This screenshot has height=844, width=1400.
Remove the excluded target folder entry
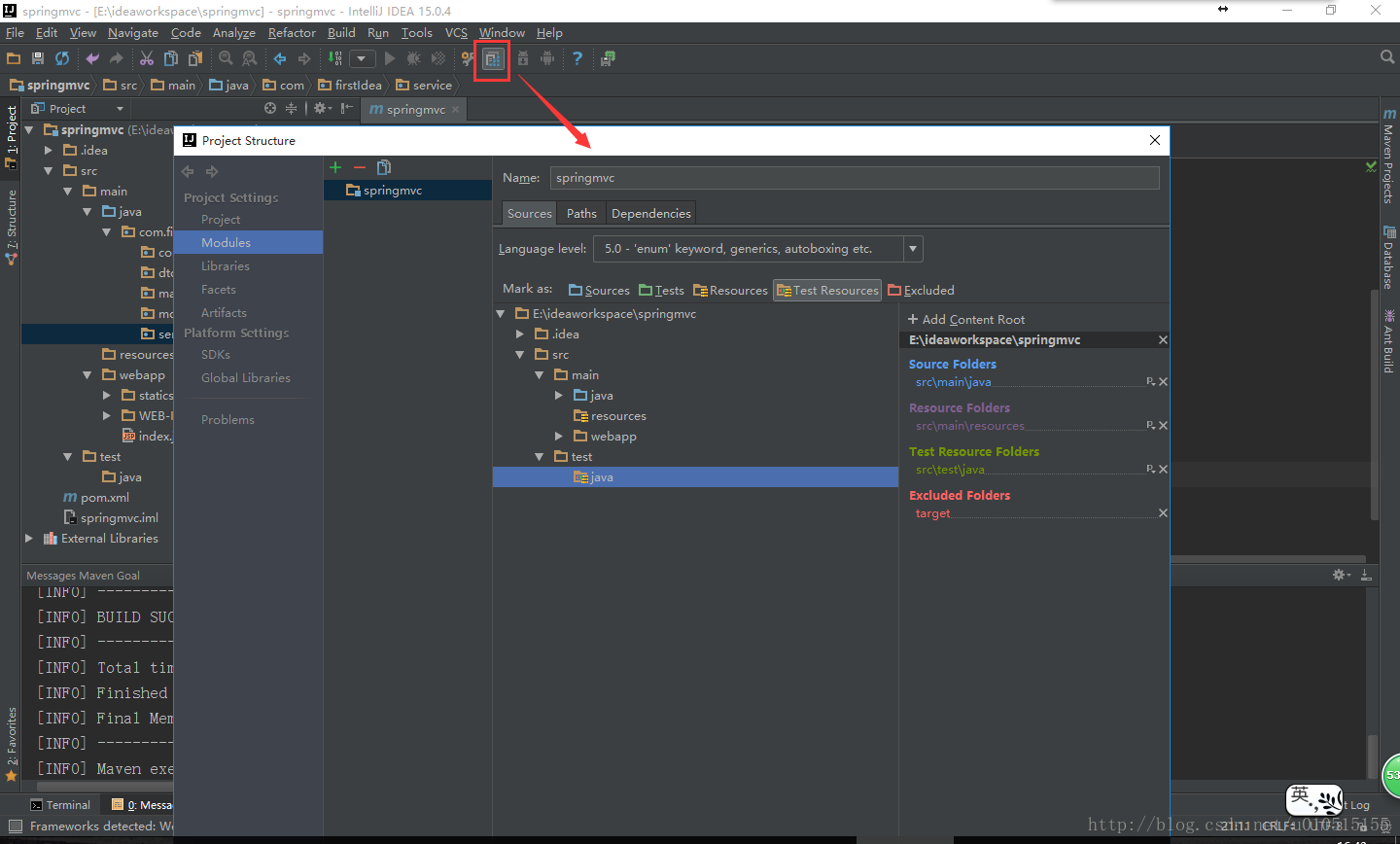point(1163,513)
